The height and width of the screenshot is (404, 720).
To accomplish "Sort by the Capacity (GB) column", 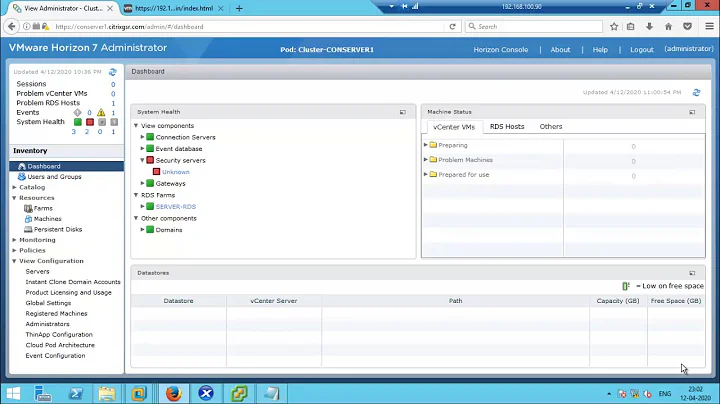I will click(x=618, y=301).
